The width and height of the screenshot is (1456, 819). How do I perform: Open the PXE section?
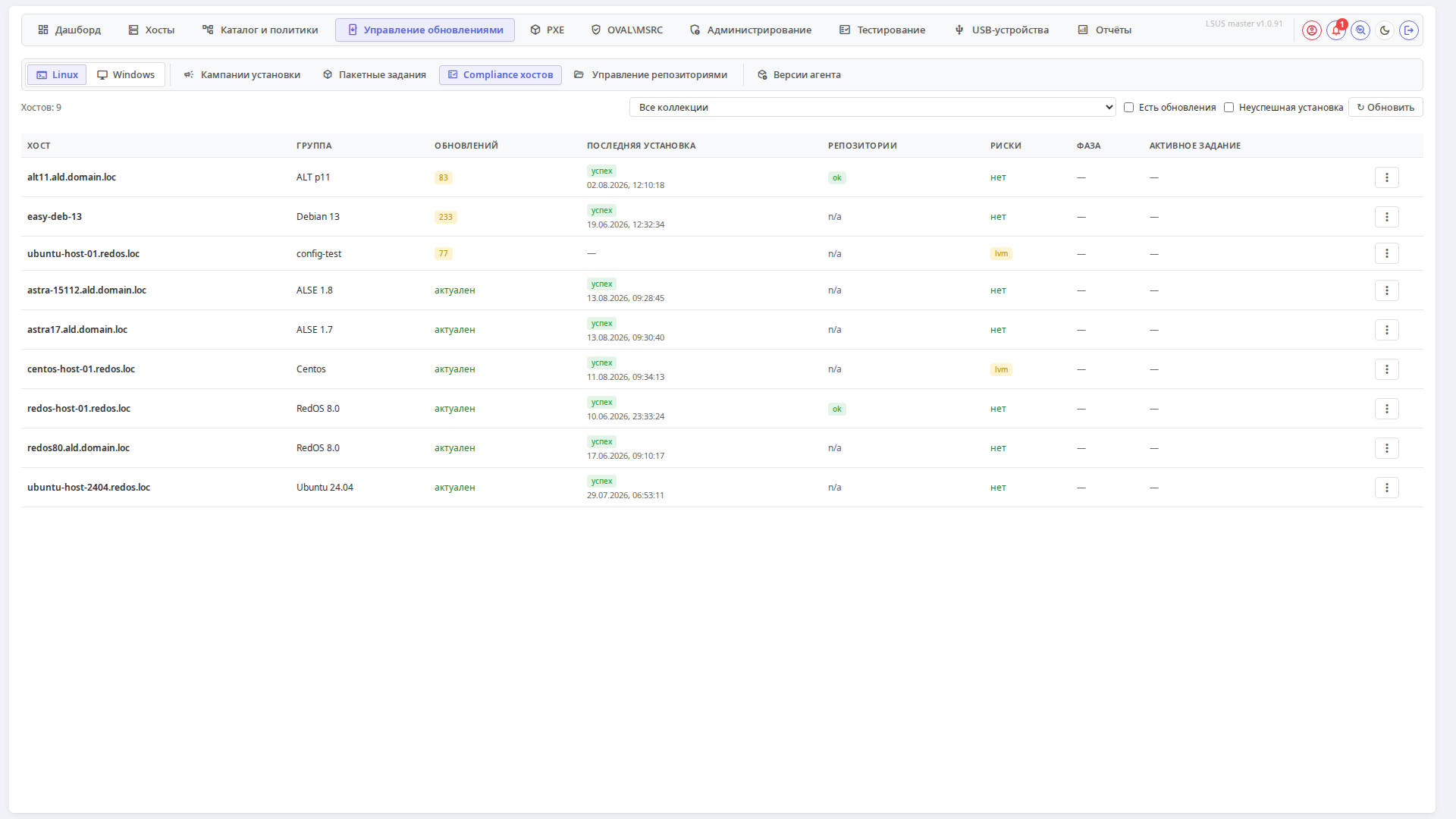tap(548, 30)
